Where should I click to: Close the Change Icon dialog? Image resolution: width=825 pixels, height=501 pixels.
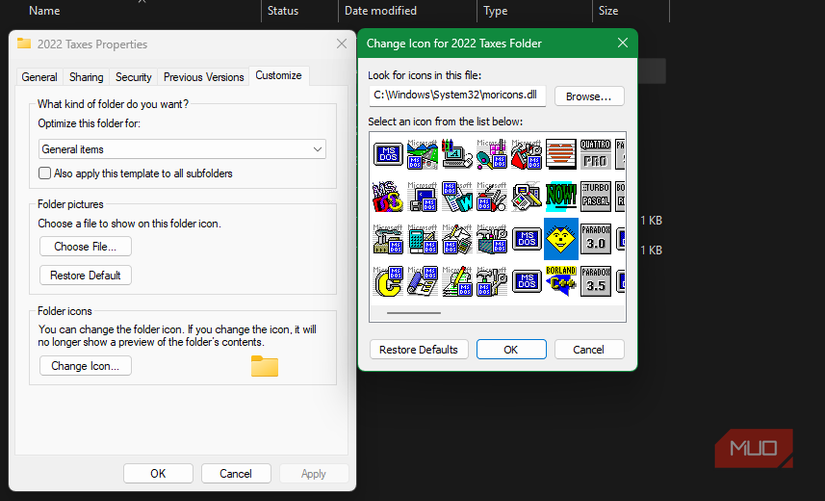pos(622,43)
